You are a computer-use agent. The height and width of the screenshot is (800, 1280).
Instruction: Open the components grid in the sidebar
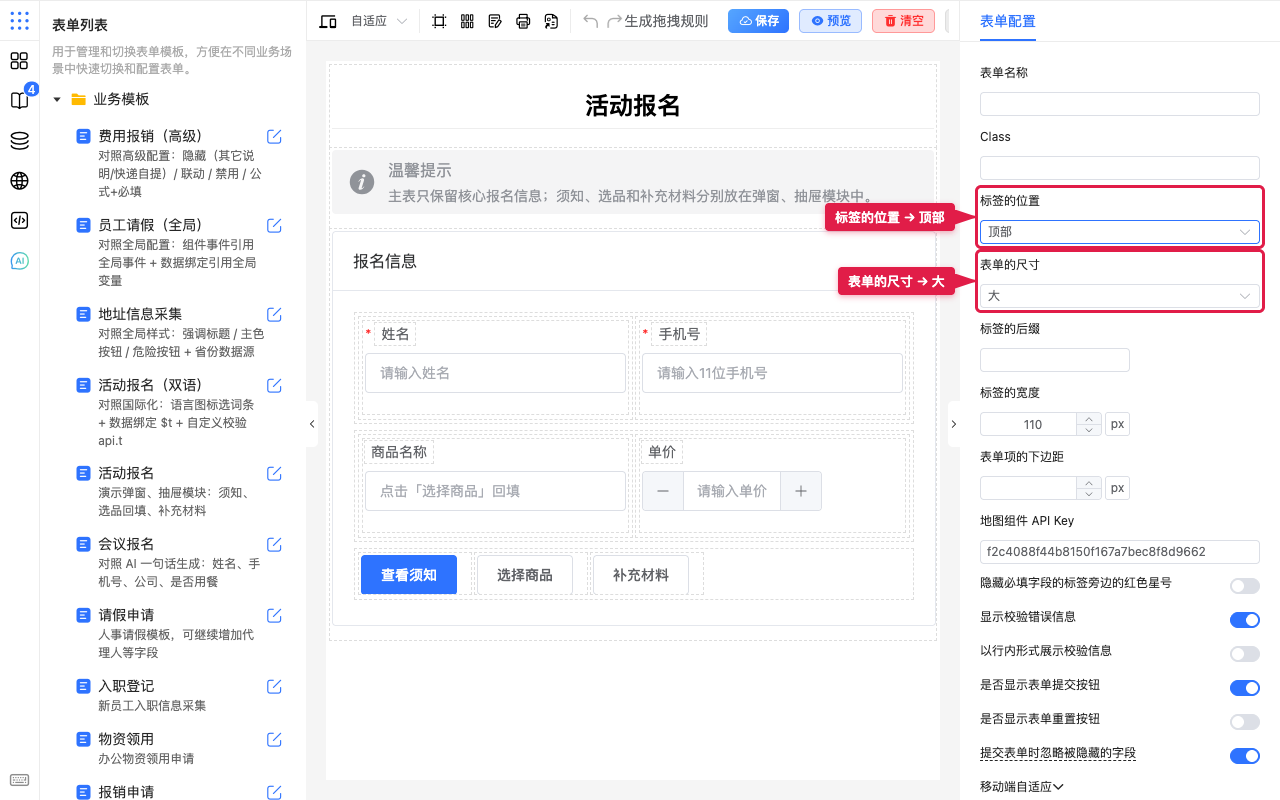click(x=19, y=60)
